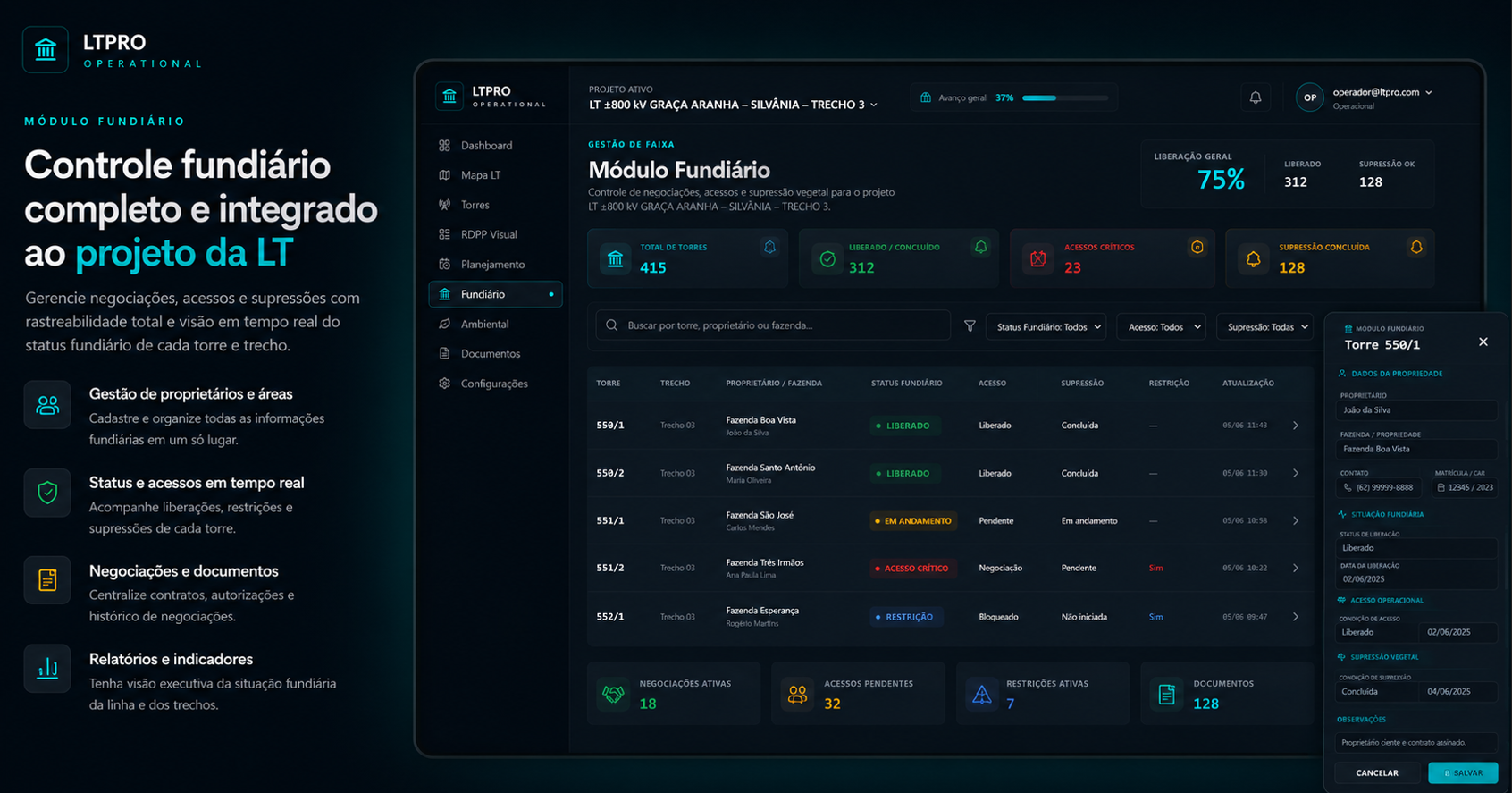
Task: Click shield icon on Acessos Críticos card
Action: pos(1197,247)
